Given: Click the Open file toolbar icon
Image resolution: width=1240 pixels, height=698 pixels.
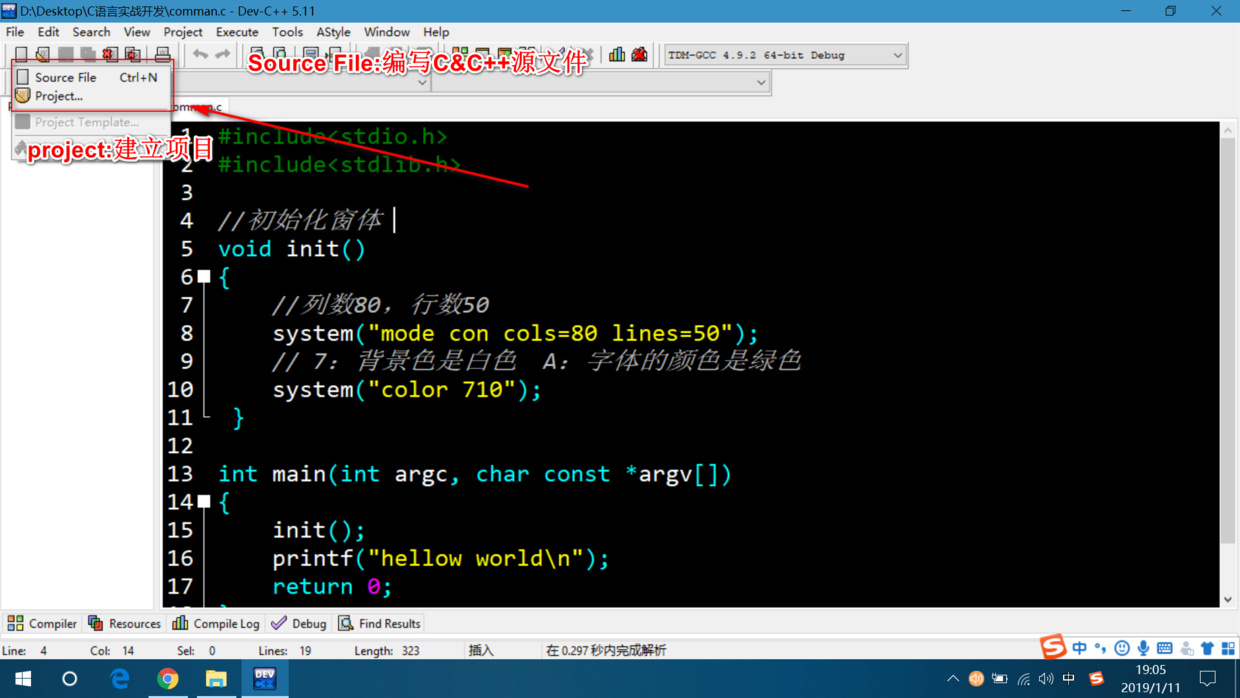Looking at the screenshot, I should click(43, 54).
